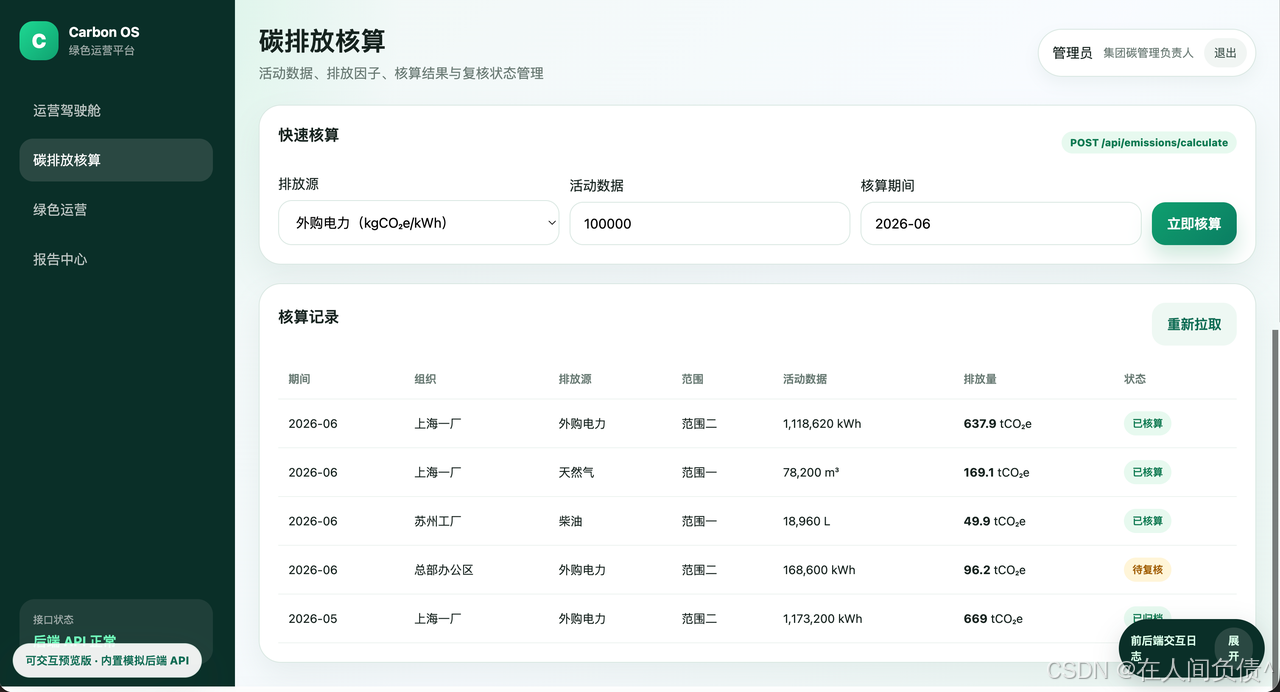
Task: Click the 637.9 tCO₂e value
Action: (998, 424)
